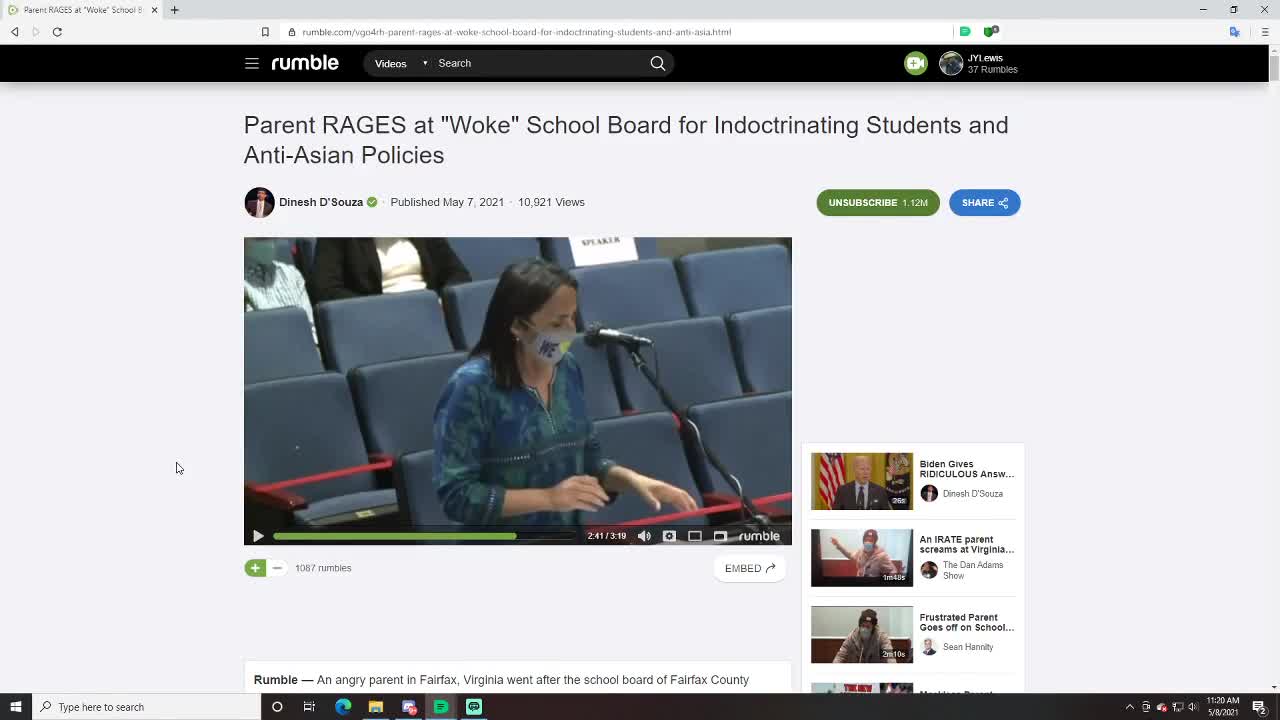Click the Rumble logo in player
Viewport: 1280px width, 720px height.
(x=759, y=536)
